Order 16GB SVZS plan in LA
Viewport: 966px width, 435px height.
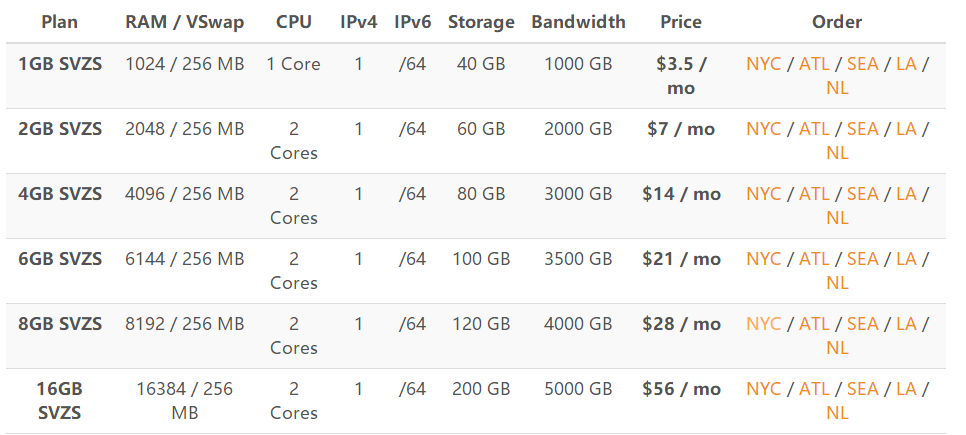[906, 389]
